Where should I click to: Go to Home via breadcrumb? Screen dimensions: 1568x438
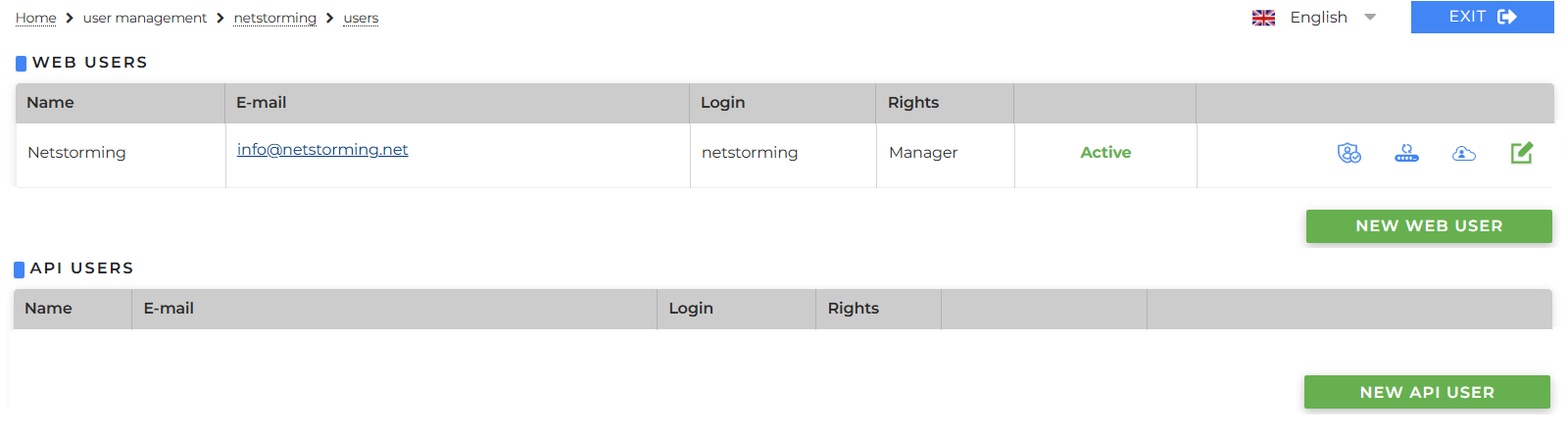pyautogui.click(x=36, y=18)
